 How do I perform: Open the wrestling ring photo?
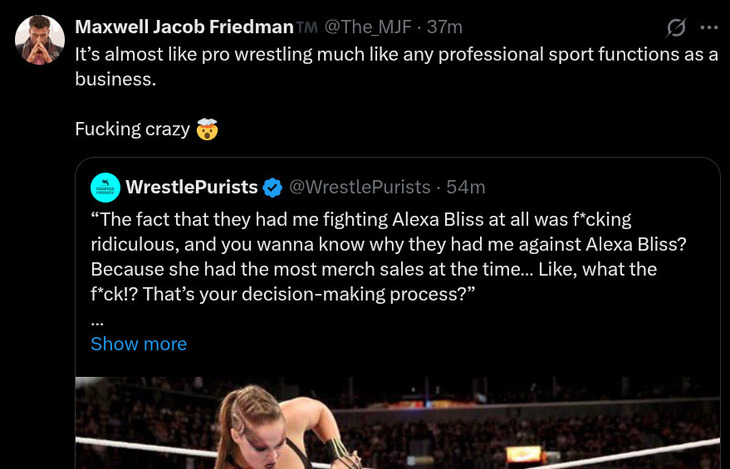click(x=398, y=423)
